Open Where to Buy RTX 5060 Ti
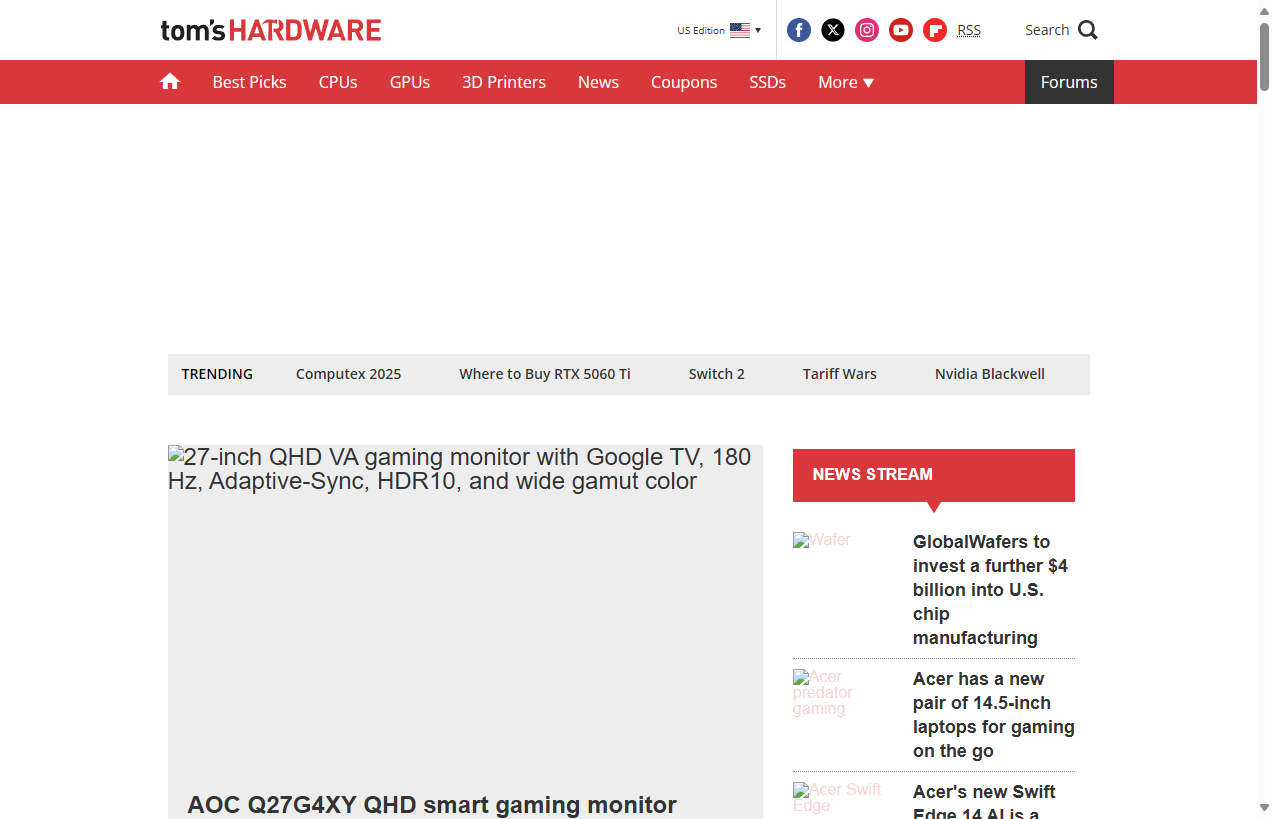 (x=545, y=374)
